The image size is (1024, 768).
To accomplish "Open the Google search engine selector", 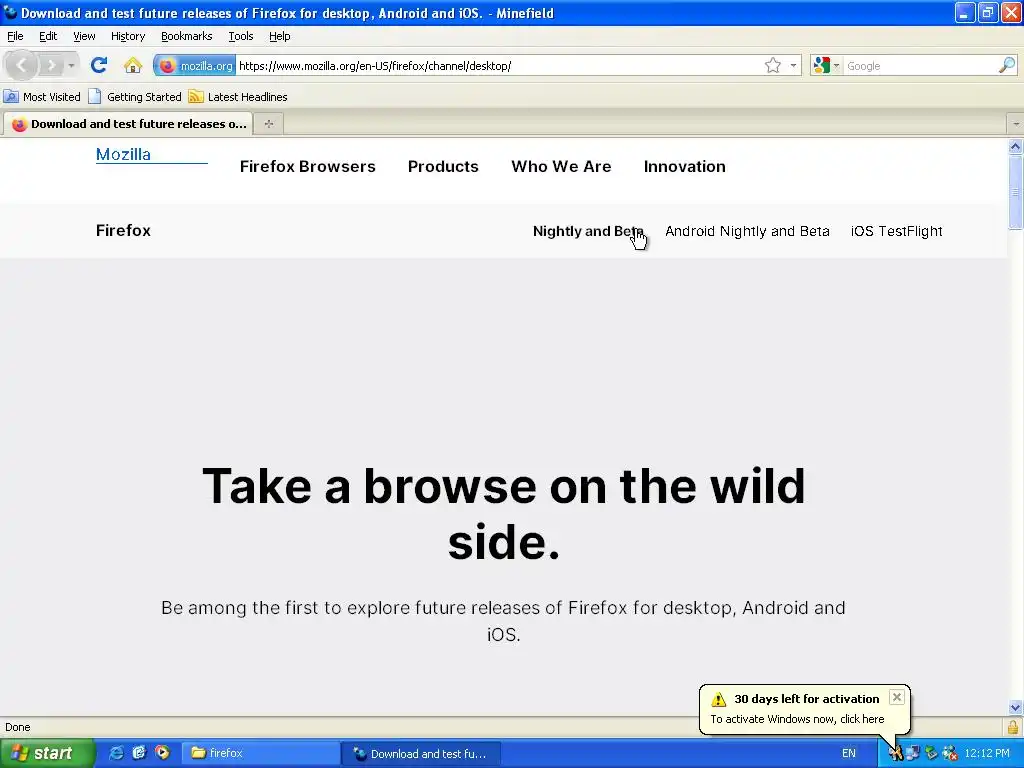I will (826, 65).
